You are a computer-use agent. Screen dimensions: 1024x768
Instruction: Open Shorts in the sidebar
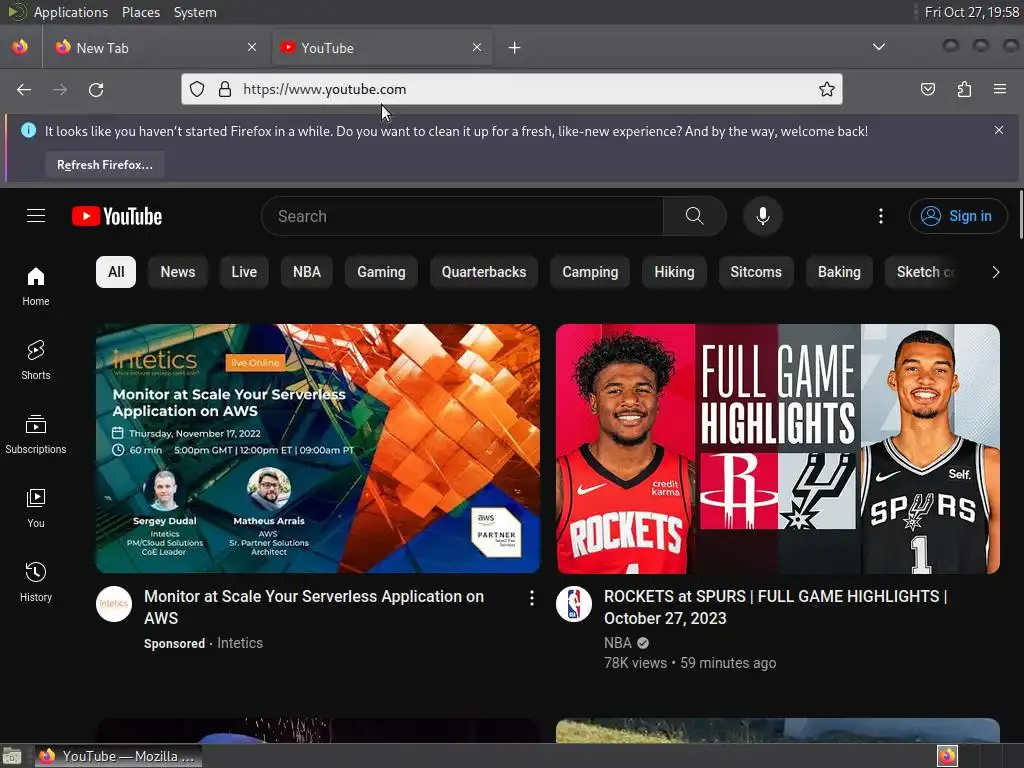click(36, 360)
